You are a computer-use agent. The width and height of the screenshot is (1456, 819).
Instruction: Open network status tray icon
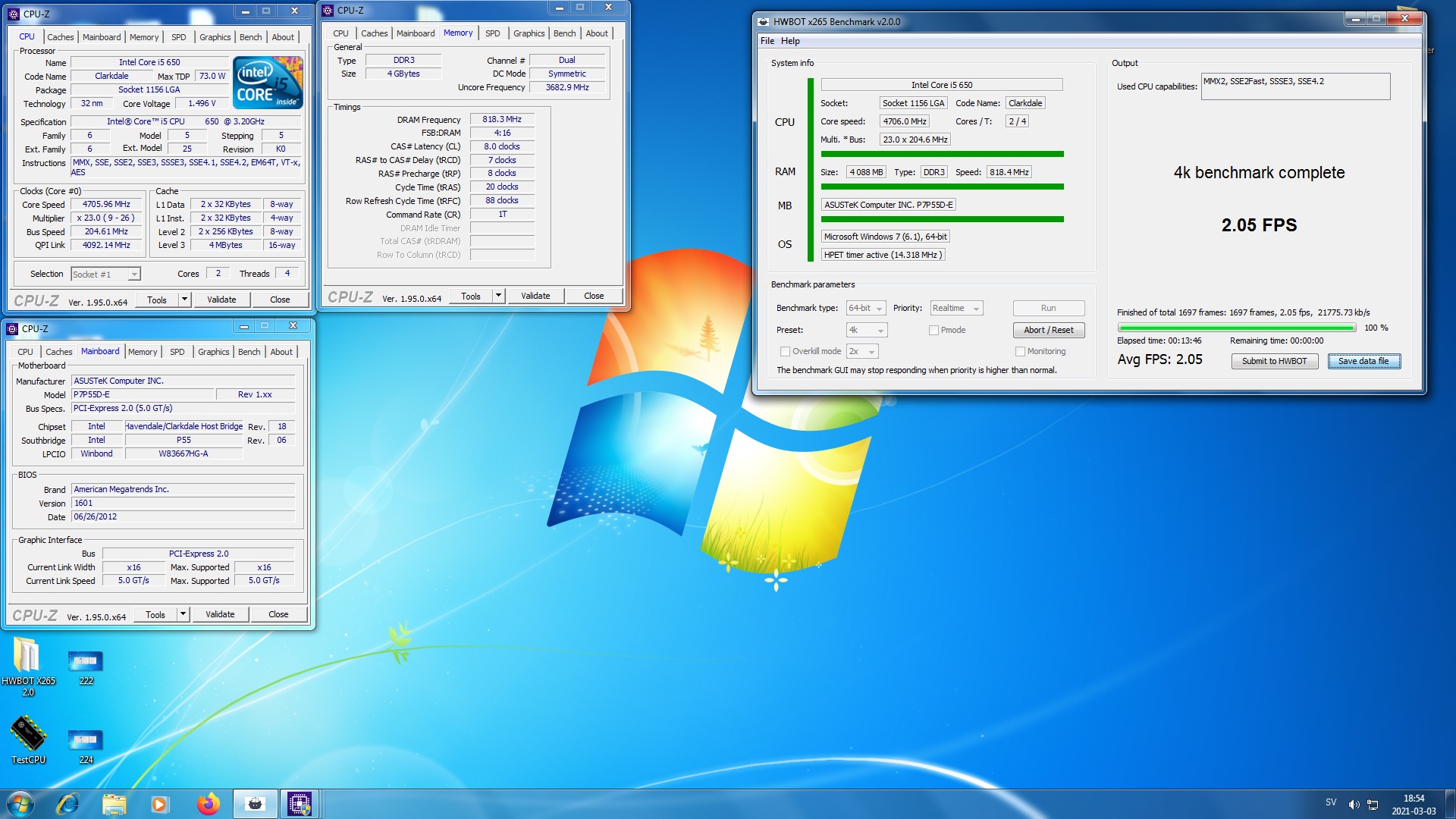1373,804
